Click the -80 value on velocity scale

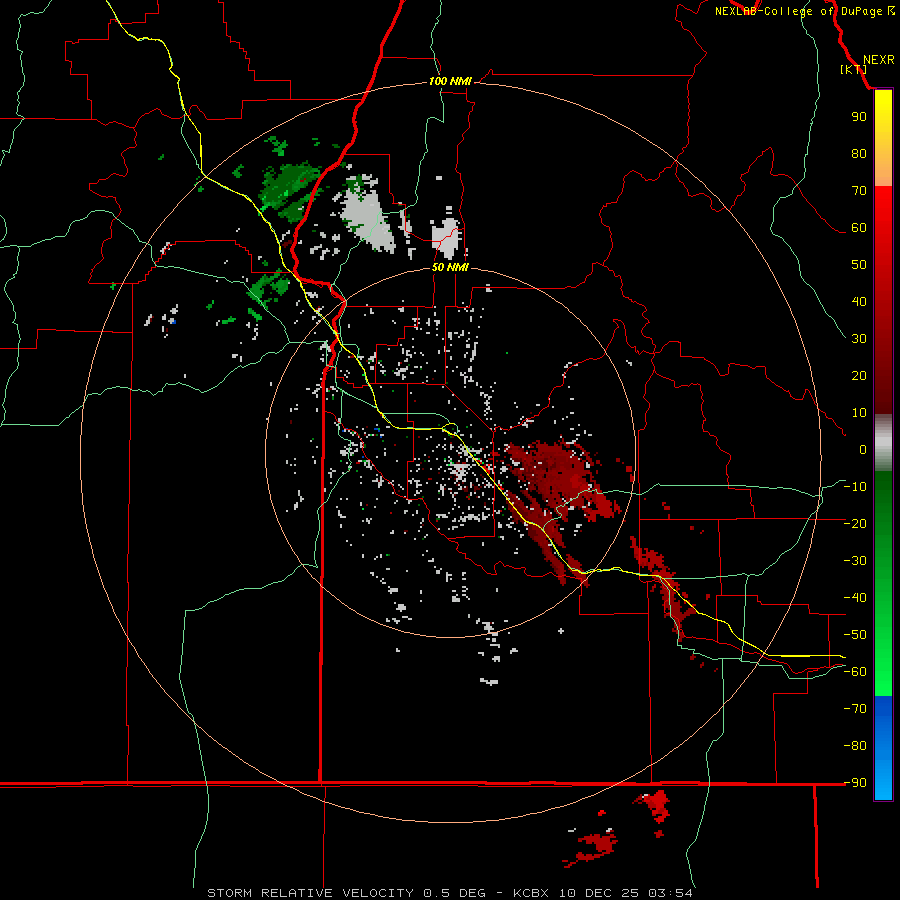tap(855, 746)
